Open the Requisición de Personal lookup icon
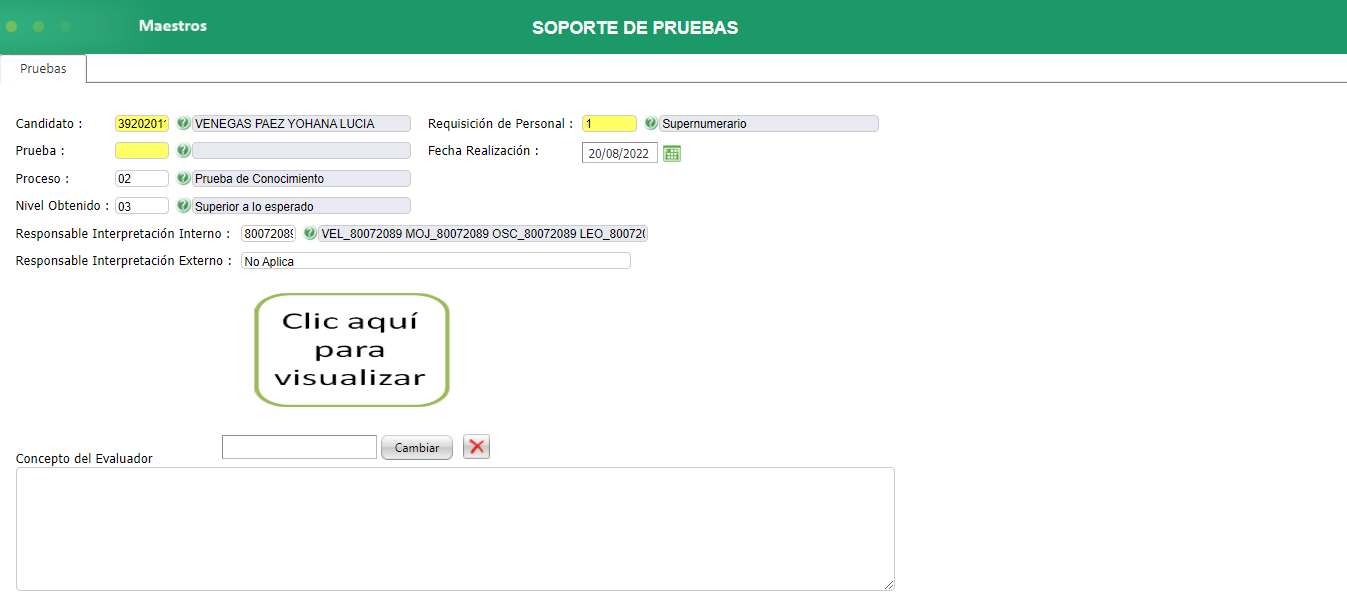Viewport: 1347px width, 600px height. tap(651, 122)
